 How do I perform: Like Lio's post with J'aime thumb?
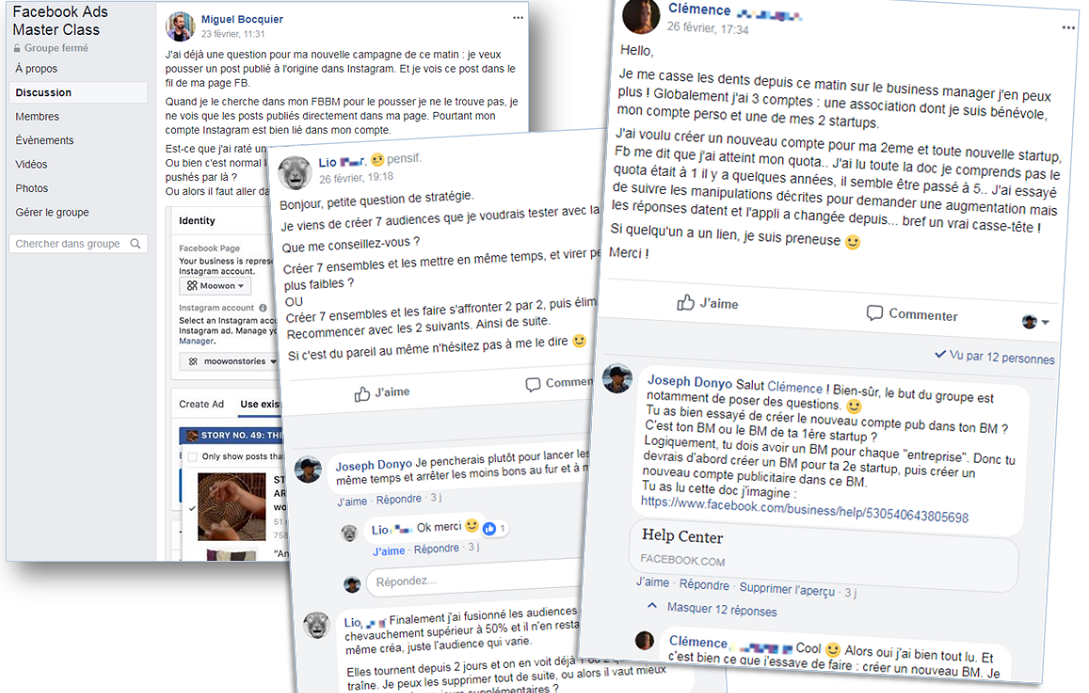pos(382,393)
